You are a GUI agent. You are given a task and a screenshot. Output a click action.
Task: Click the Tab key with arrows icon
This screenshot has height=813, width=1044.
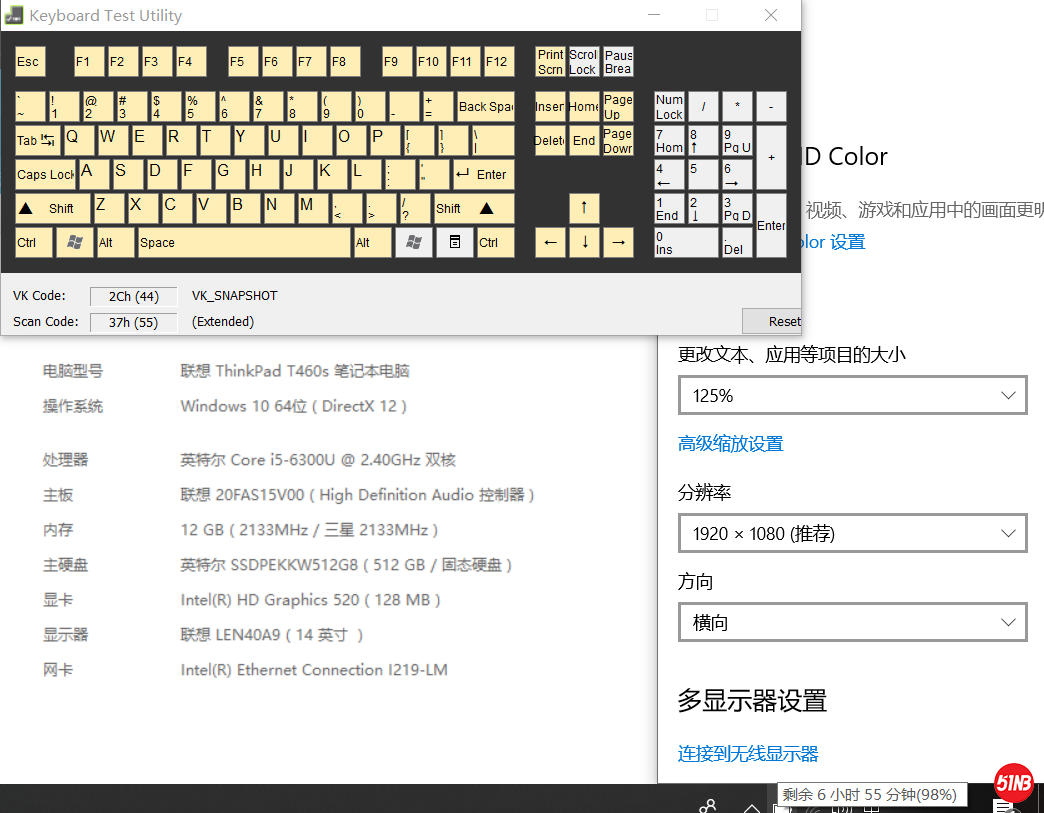tap(37, 140)
